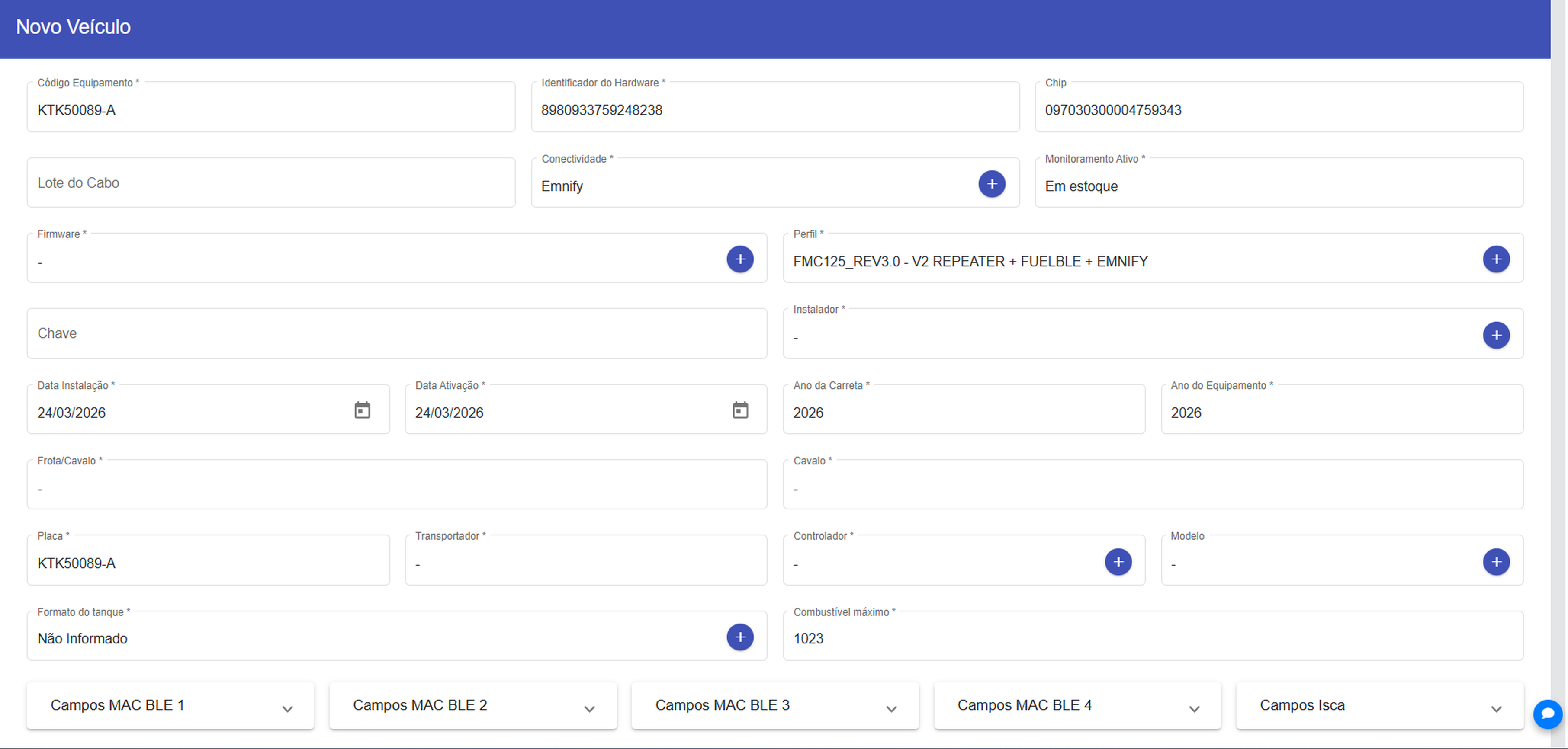Open the Frota/Cavalo selection field
The height and width of the screenshot is (749, 1568).
pyautogui.click(x=397, y=484)
